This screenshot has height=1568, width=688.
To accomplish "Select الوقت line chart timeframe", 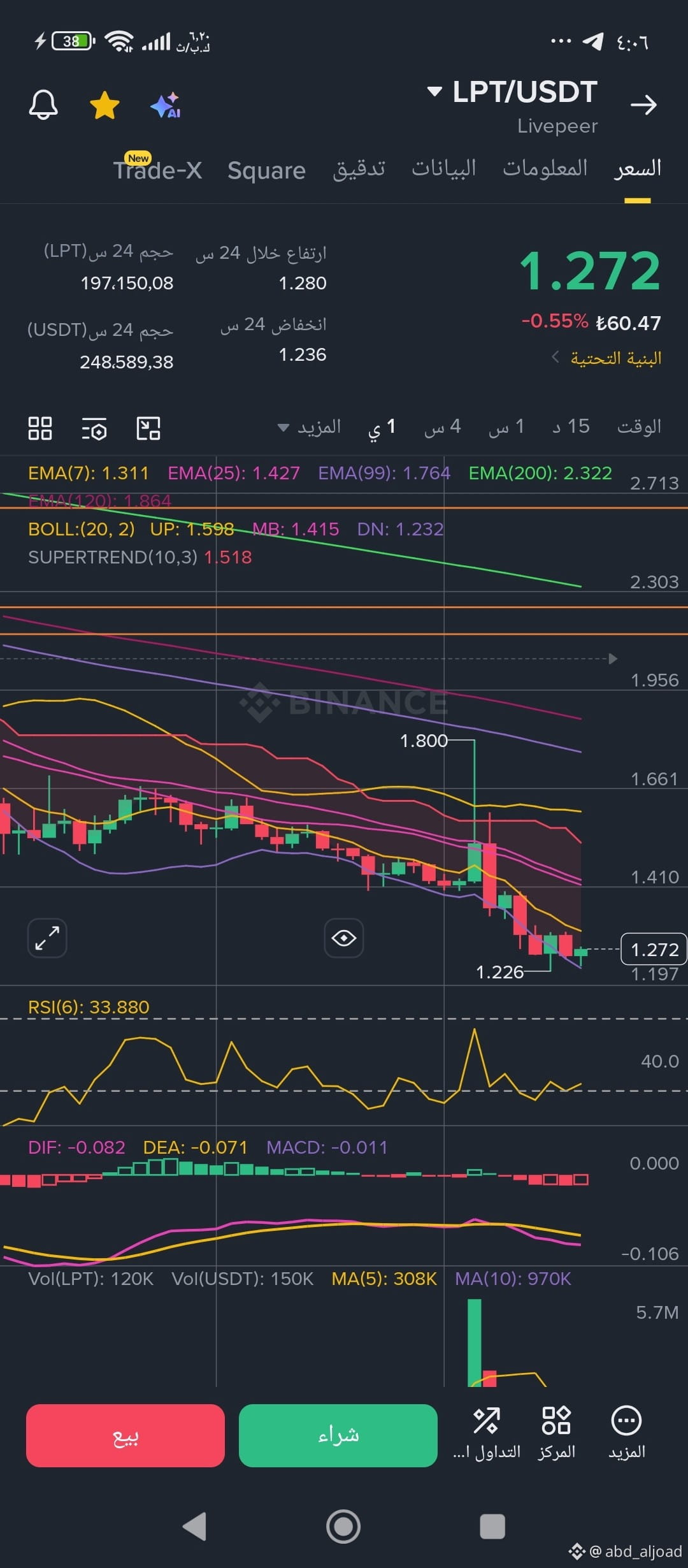I will tap(639, 426).
